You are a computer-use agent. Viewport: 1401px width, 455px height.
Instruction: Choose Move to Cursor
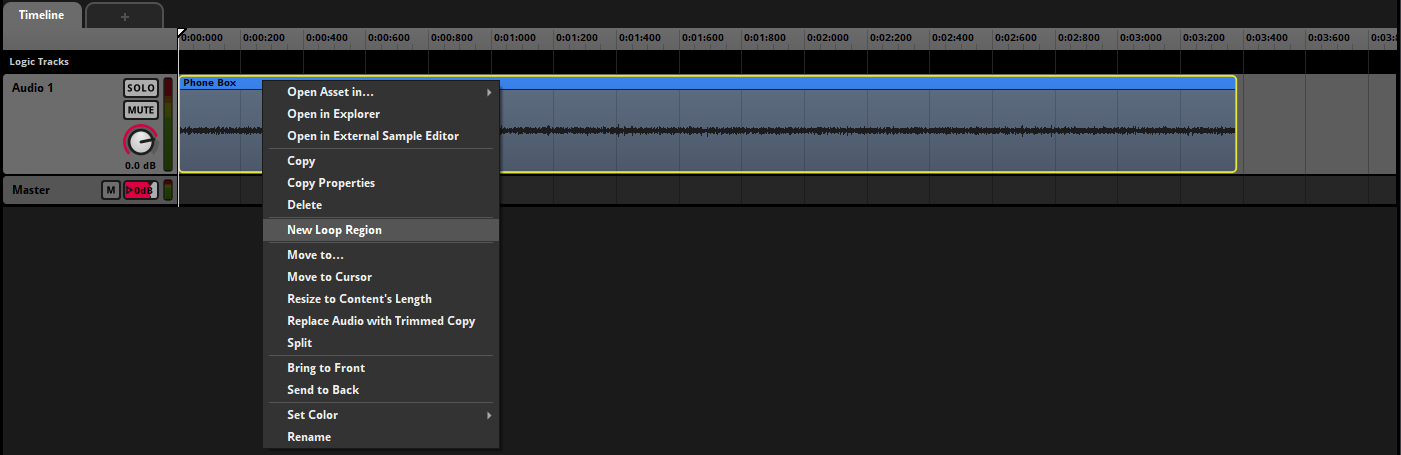(x=380, y=277)
